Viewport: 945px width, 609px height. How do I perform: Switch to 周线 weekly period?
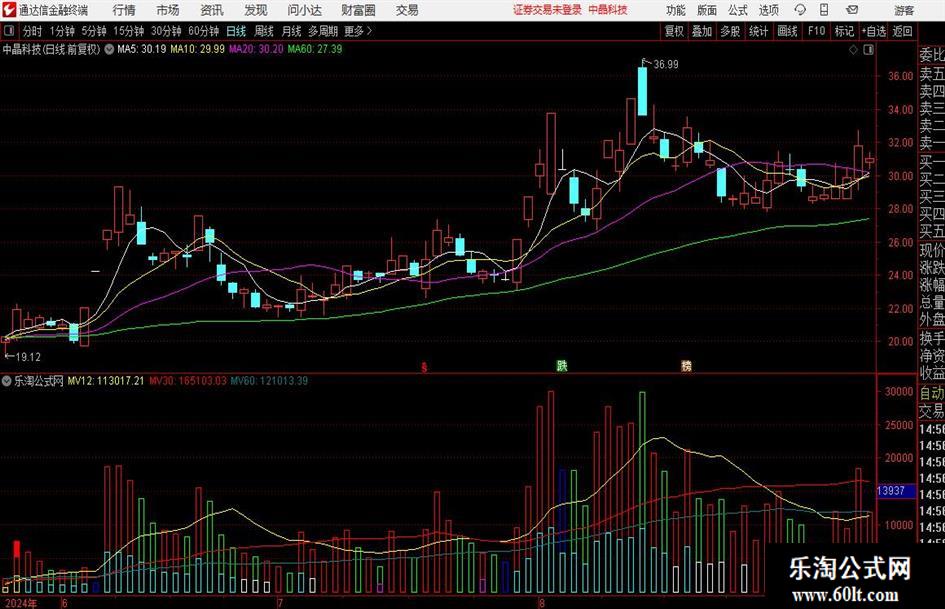[x=264, y=31]
